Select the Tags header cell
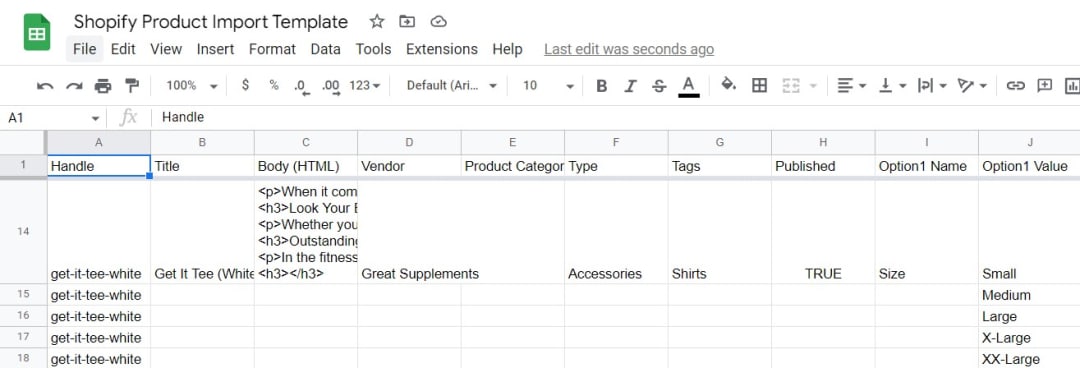Viewport: 1080px width, 368px height. [x=720, y=166]
